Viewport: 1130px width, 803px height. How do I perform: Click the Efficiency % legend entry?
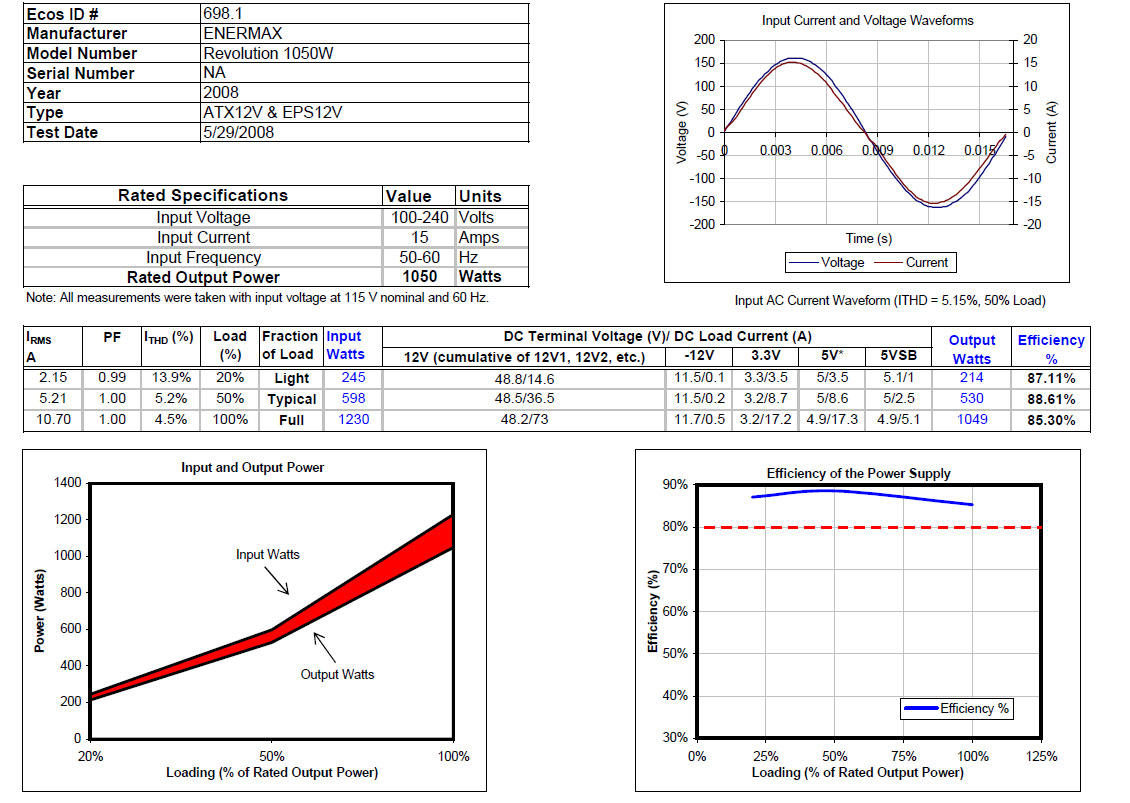pos(973,708)
